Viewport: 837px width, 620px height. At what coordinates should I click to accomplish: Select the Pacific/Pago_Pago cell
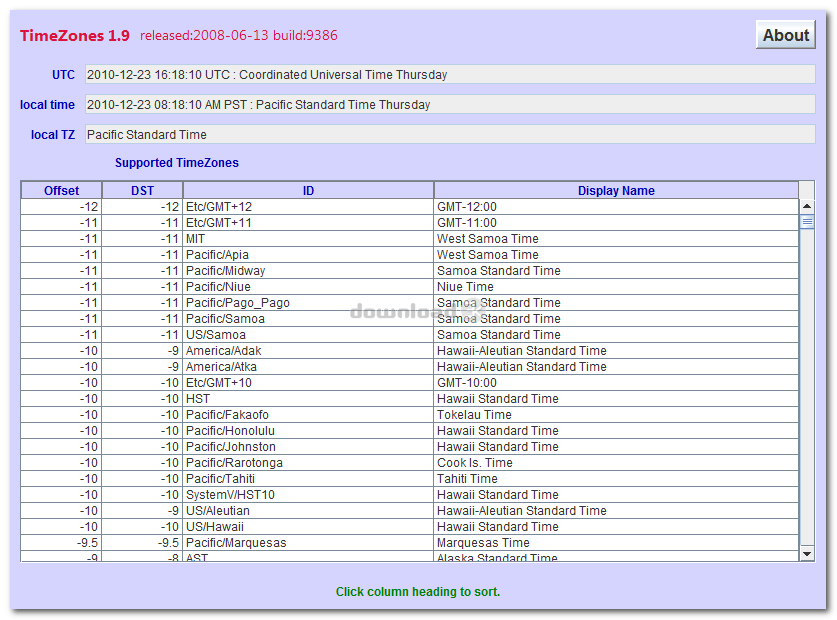308,303
